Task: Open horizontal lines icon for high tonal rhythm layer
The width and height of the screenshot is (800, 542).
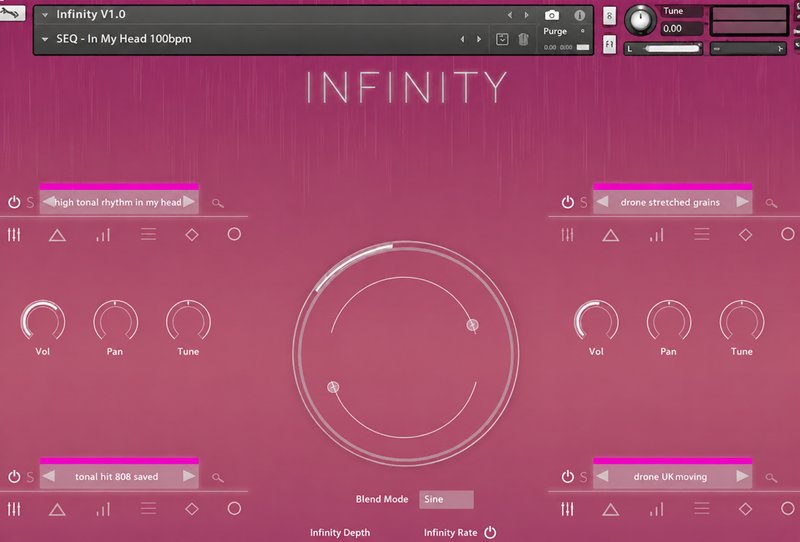Action: 148,235
